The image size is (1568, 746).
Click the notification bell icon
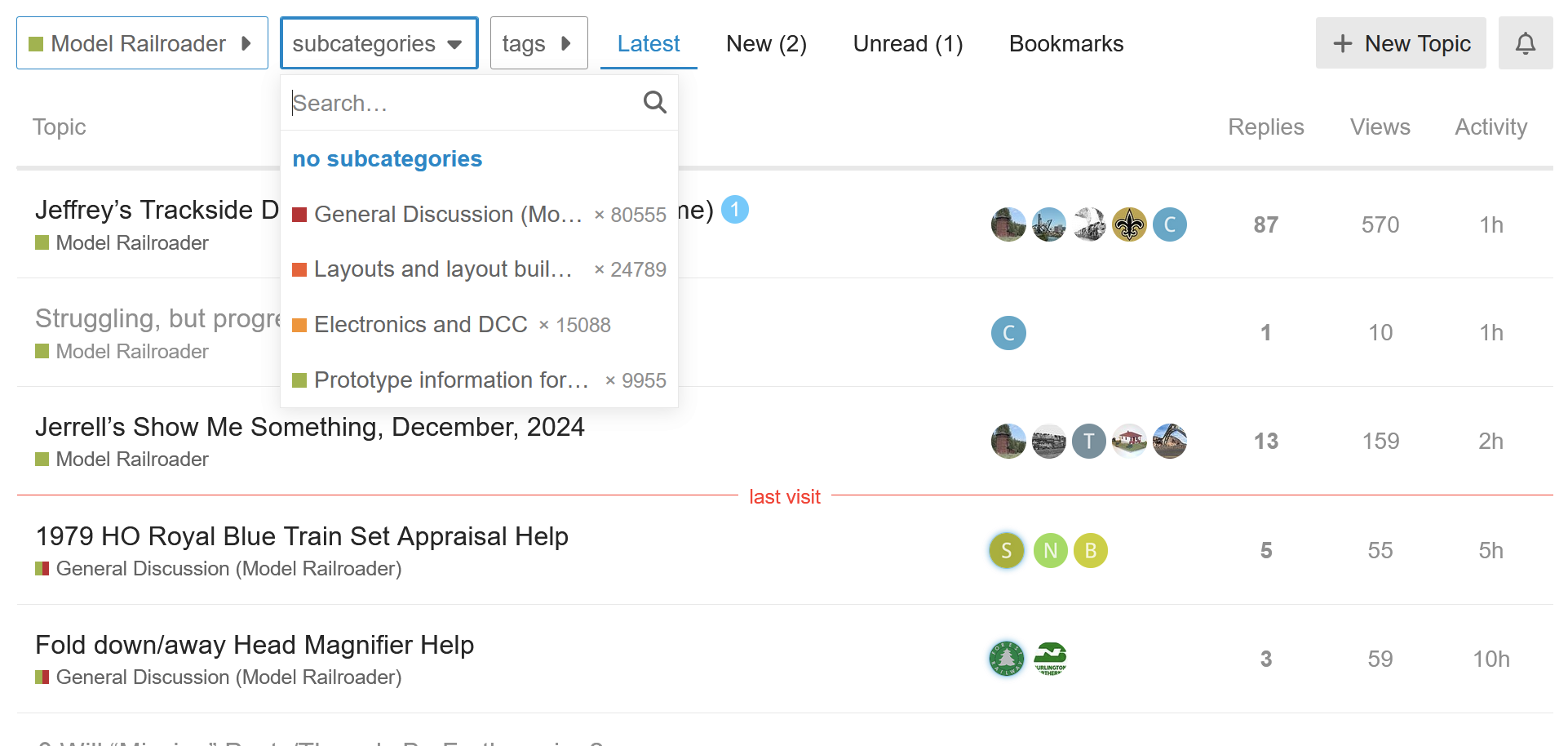(1525, 43)
